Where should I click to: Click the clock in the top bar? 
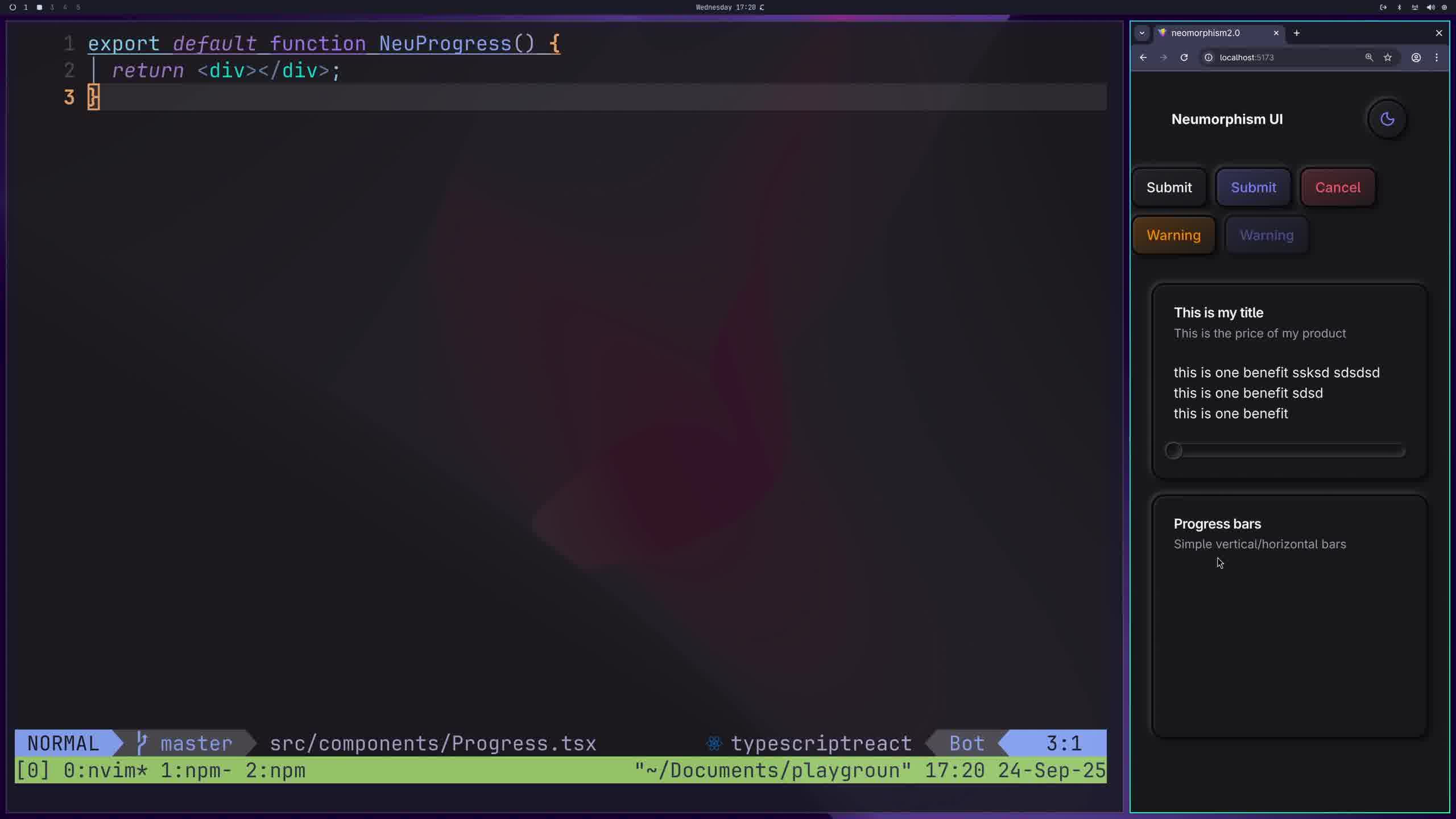pos(726,7)
